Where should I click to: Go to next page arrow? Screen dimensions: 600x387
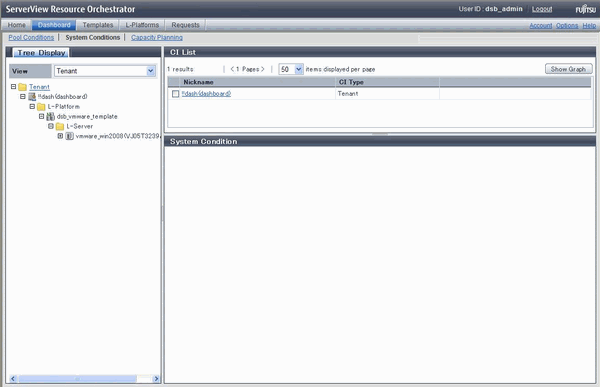262,69
